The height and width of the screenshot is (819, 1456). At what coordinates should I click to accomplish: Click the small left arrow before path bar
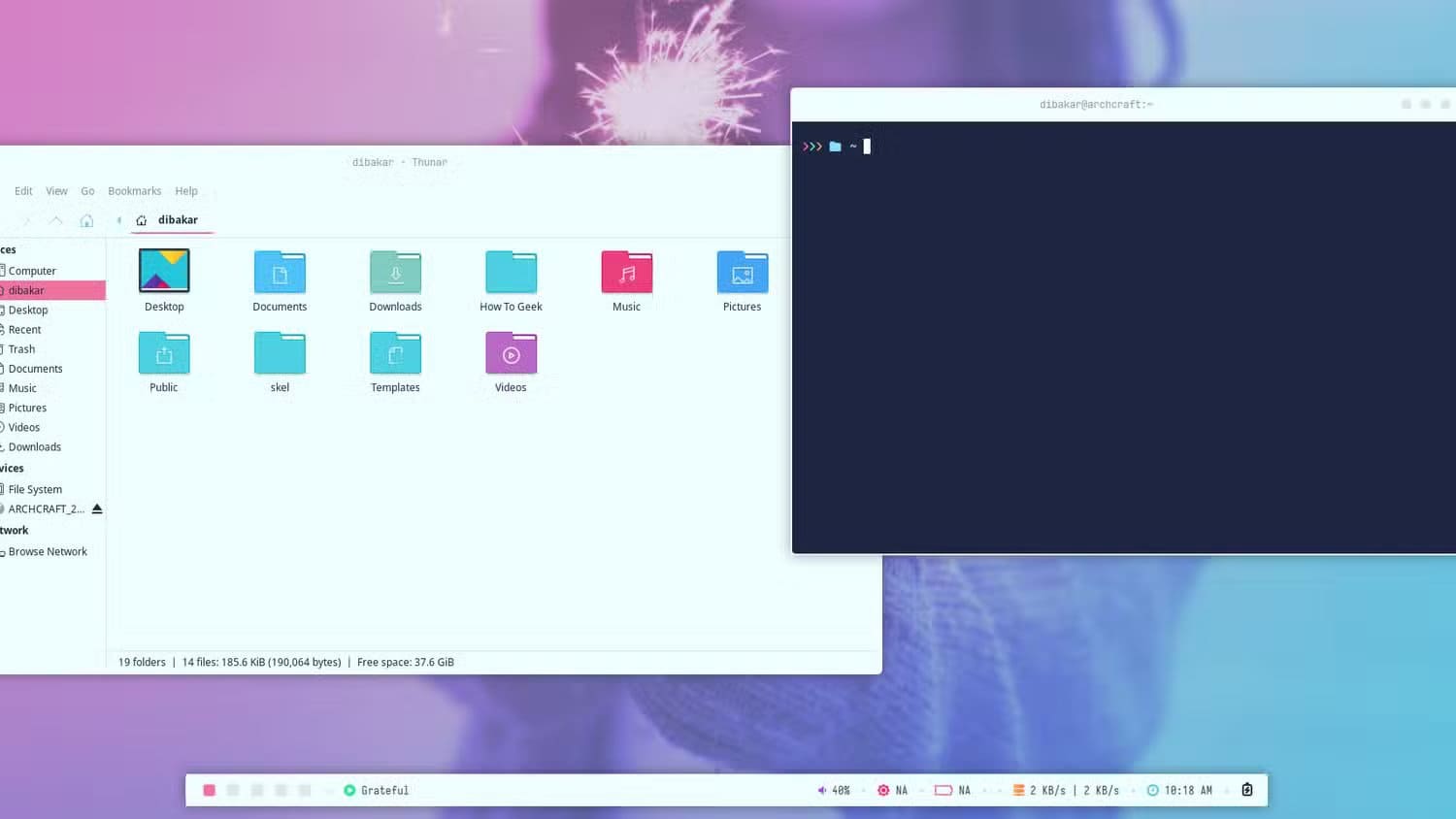tap(118, 220)
